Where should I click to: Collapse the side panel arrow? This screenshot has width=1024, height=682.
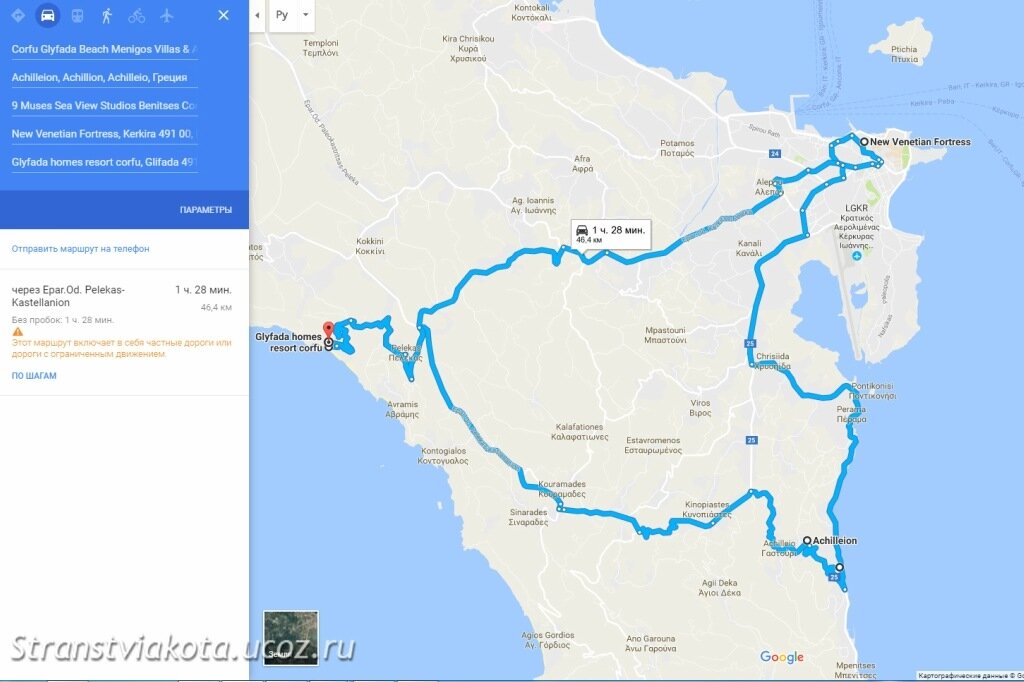point(257,15)
